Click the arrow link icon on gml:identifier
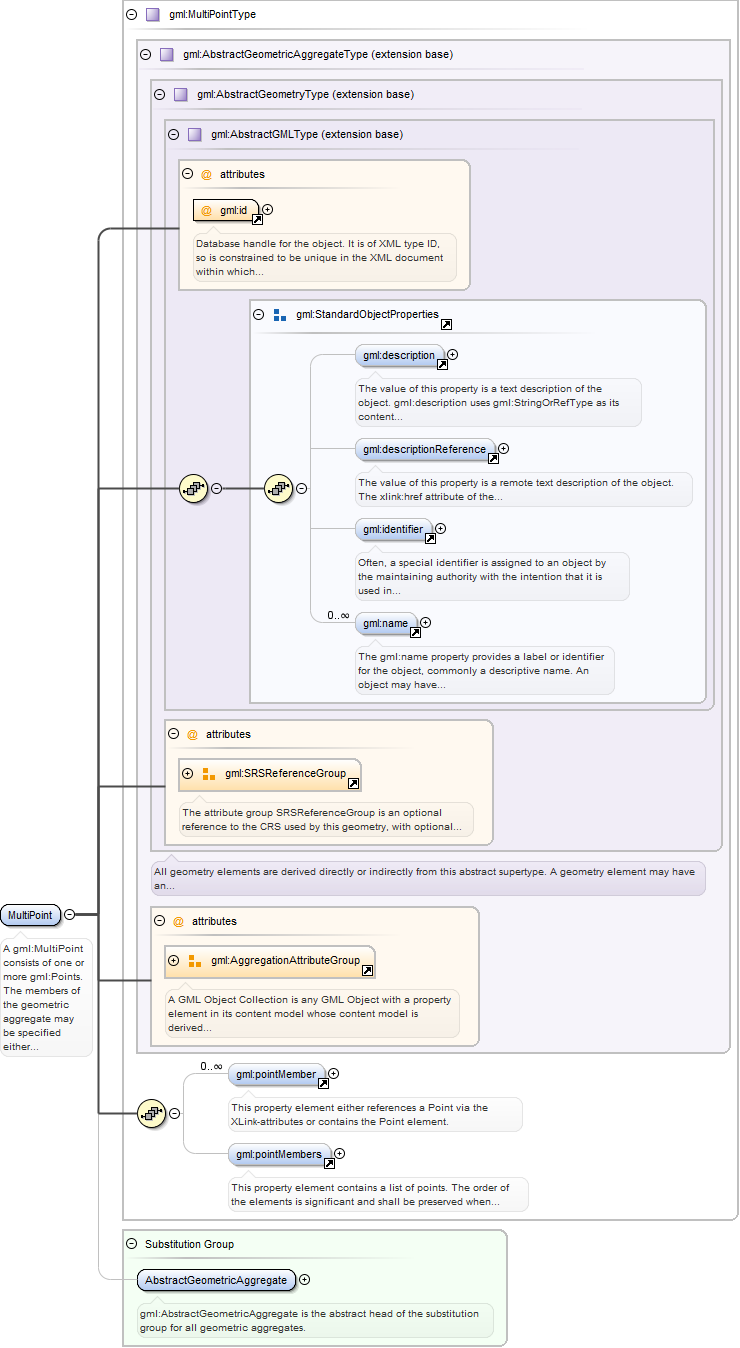The height and width of the screenshot is (1348, 740). point(429,539)
